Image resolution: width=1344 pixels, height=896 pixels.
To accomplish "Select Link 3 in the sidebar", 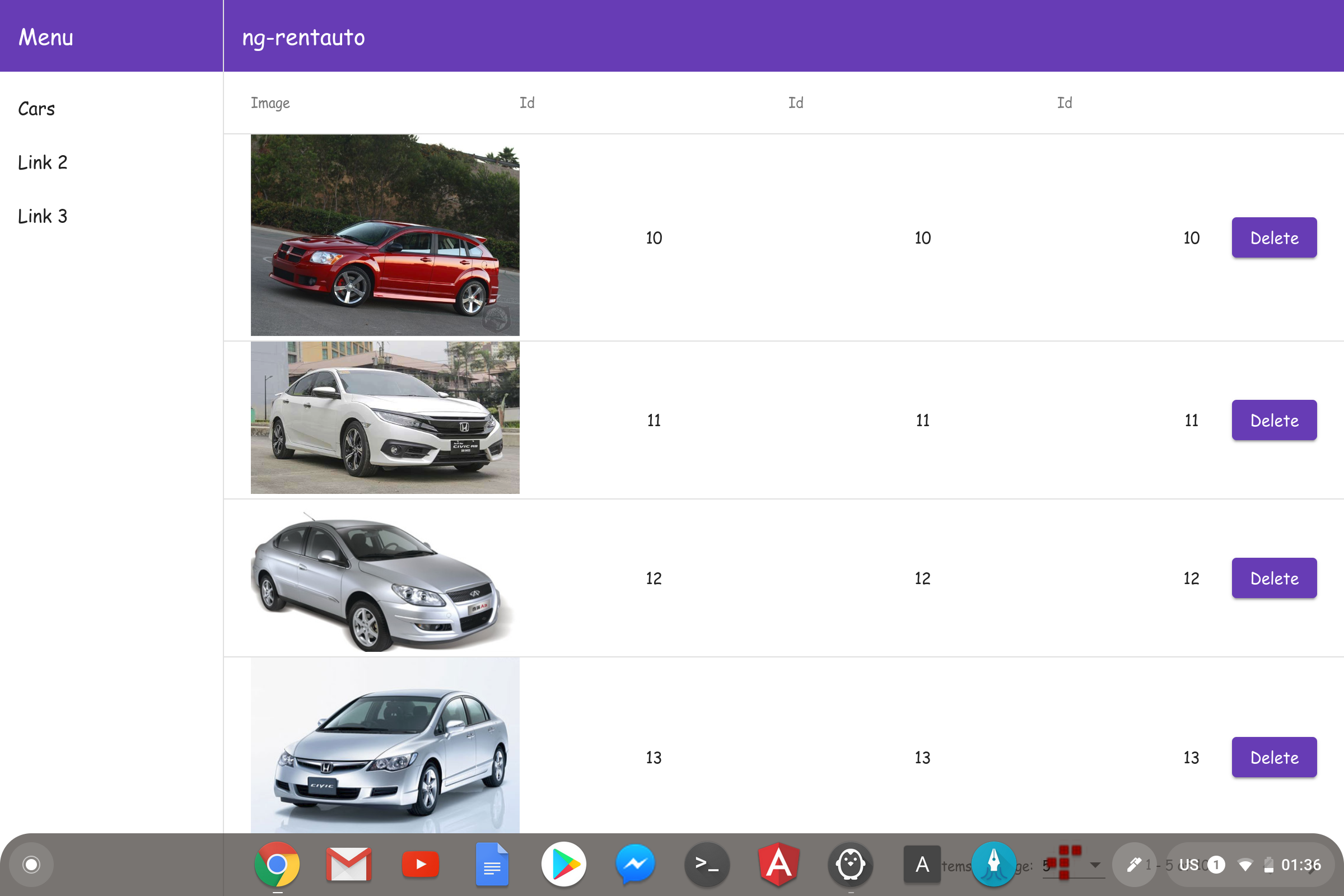I will pyautogui.click(x=43, y=216).
